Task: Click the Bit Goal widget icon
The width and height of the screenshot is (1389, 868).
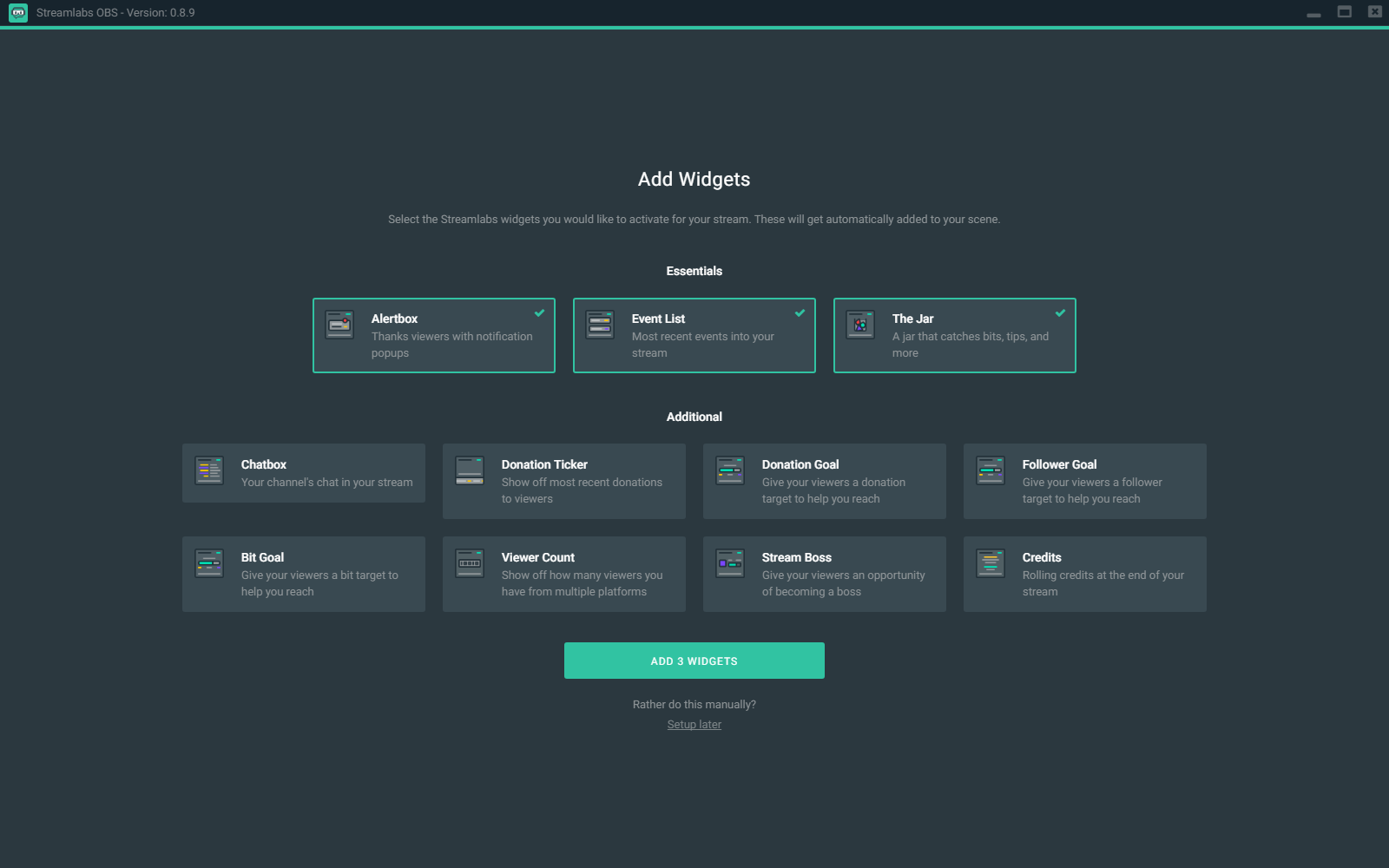Action: coord(209,563)
